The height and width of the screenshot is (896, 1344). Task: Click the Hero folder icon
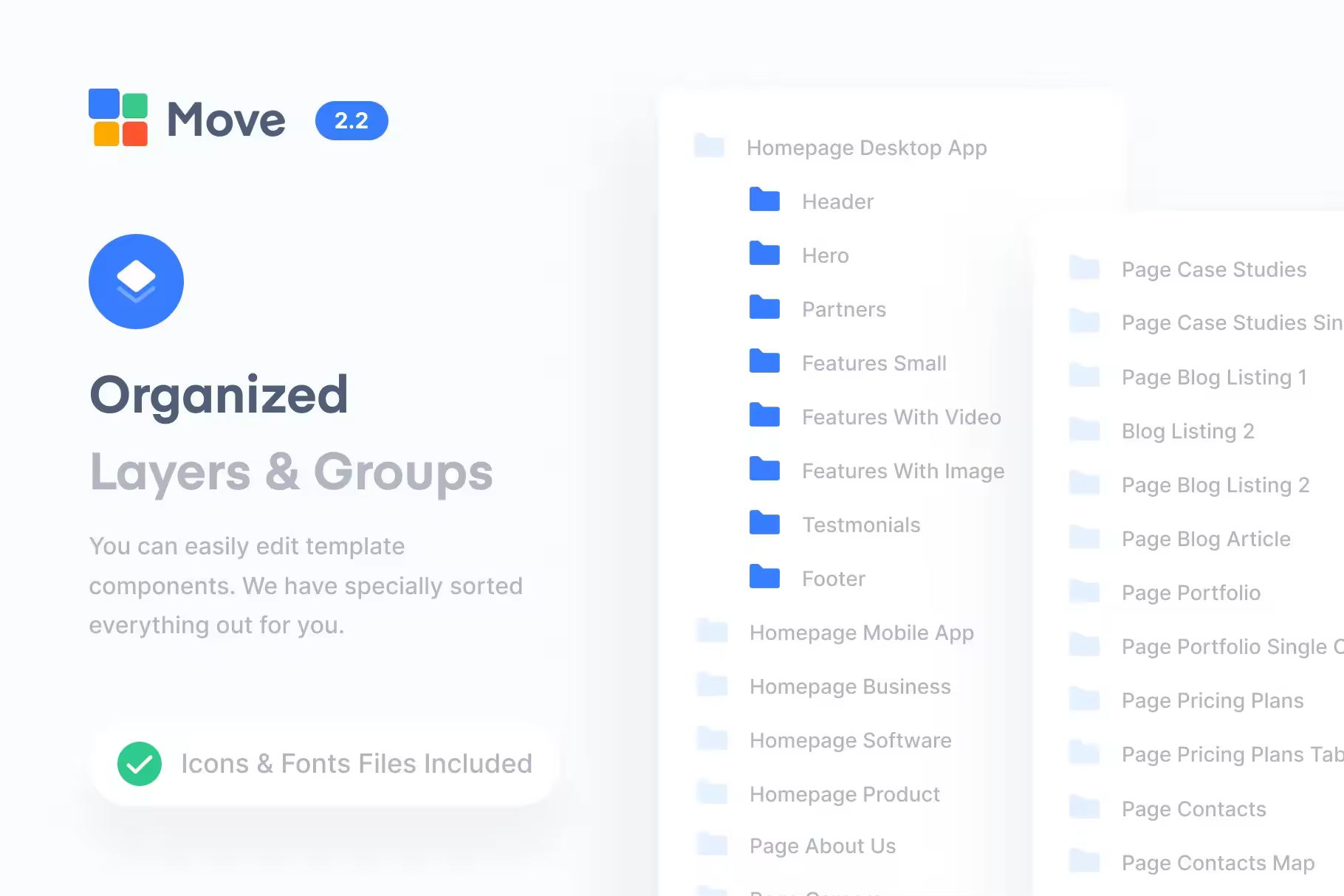764,254
